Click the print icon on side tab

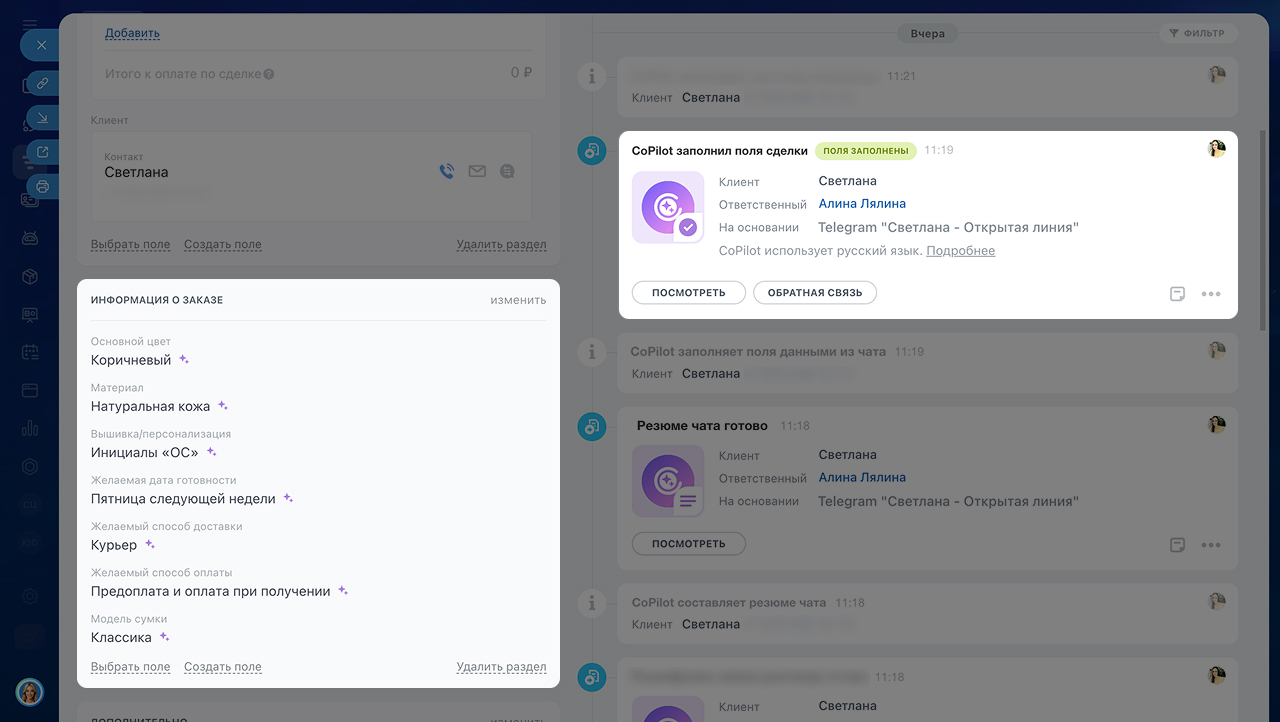[42, 186]
